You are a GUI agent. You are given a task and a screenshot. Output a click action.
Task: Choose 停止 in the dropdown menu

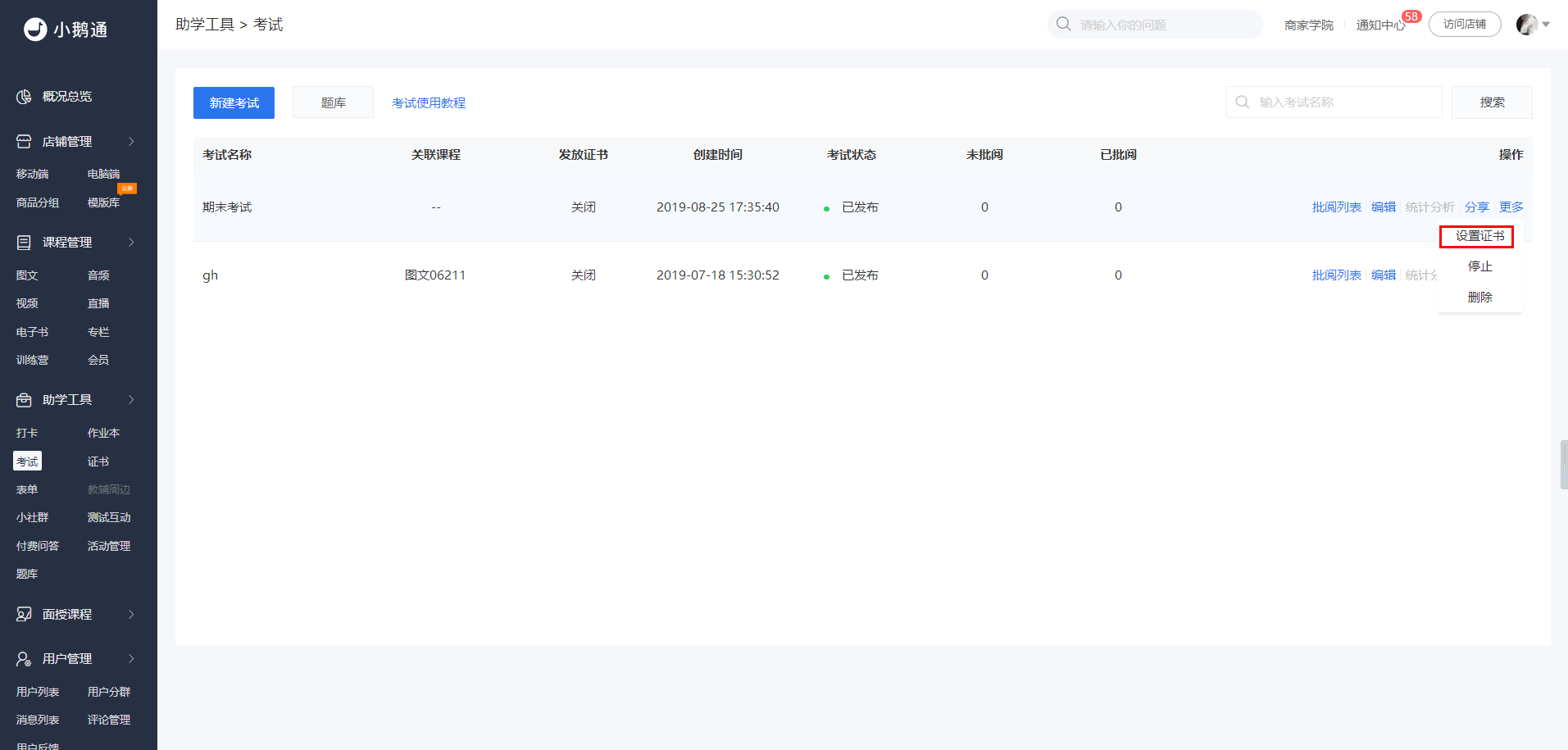pyautogui.click(x=1479, y=266)
